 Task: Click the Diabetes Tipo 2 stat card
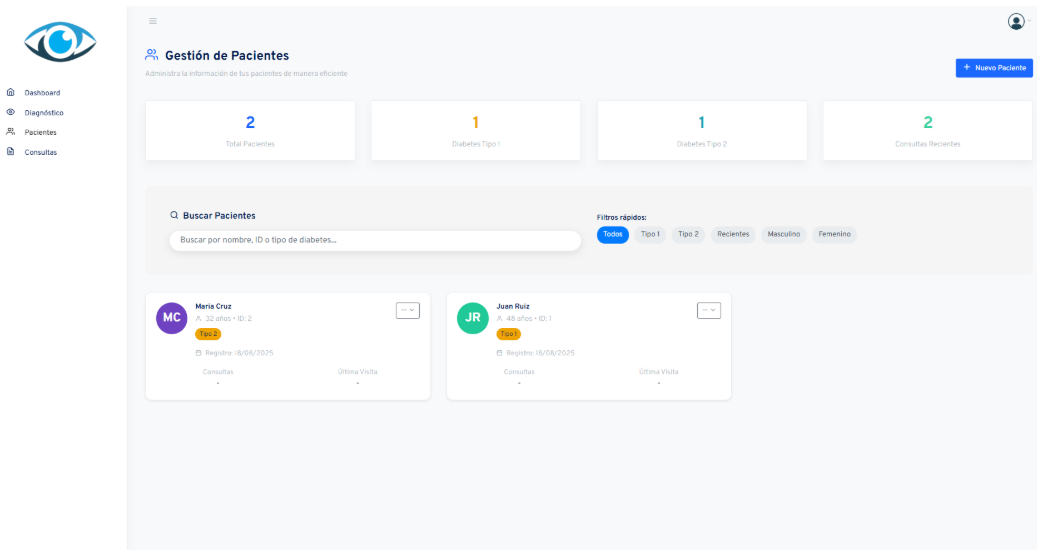tap(702, 130)
